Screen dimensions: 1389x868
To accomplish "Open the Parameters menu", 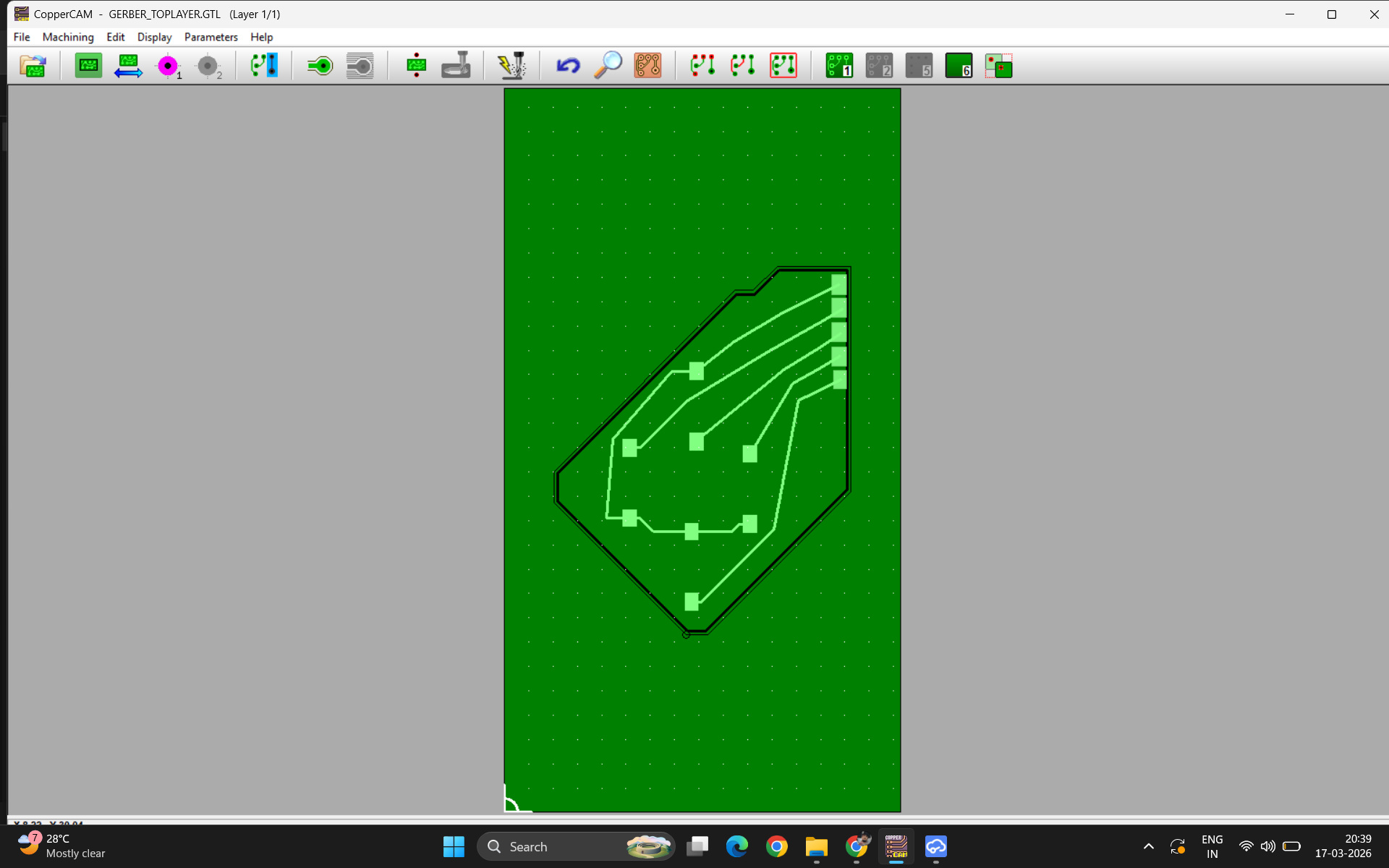I will 211,37.
